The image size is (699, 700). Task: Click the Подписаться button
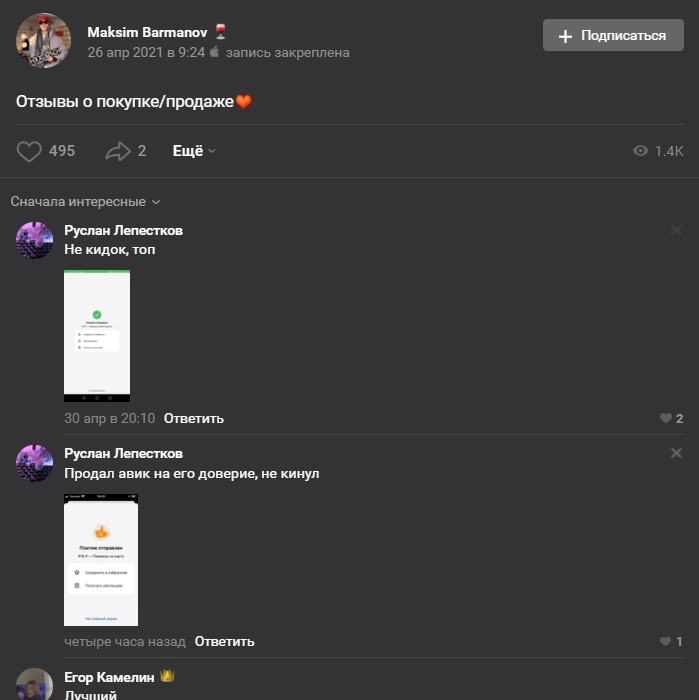[613, 35]
